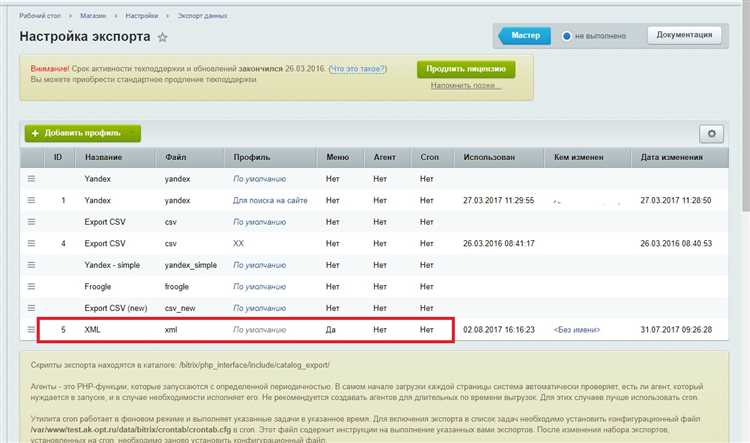Select 'Yandex - simple' name cell
The height and width of the screenshot is (443, 750).
point(112,265)
